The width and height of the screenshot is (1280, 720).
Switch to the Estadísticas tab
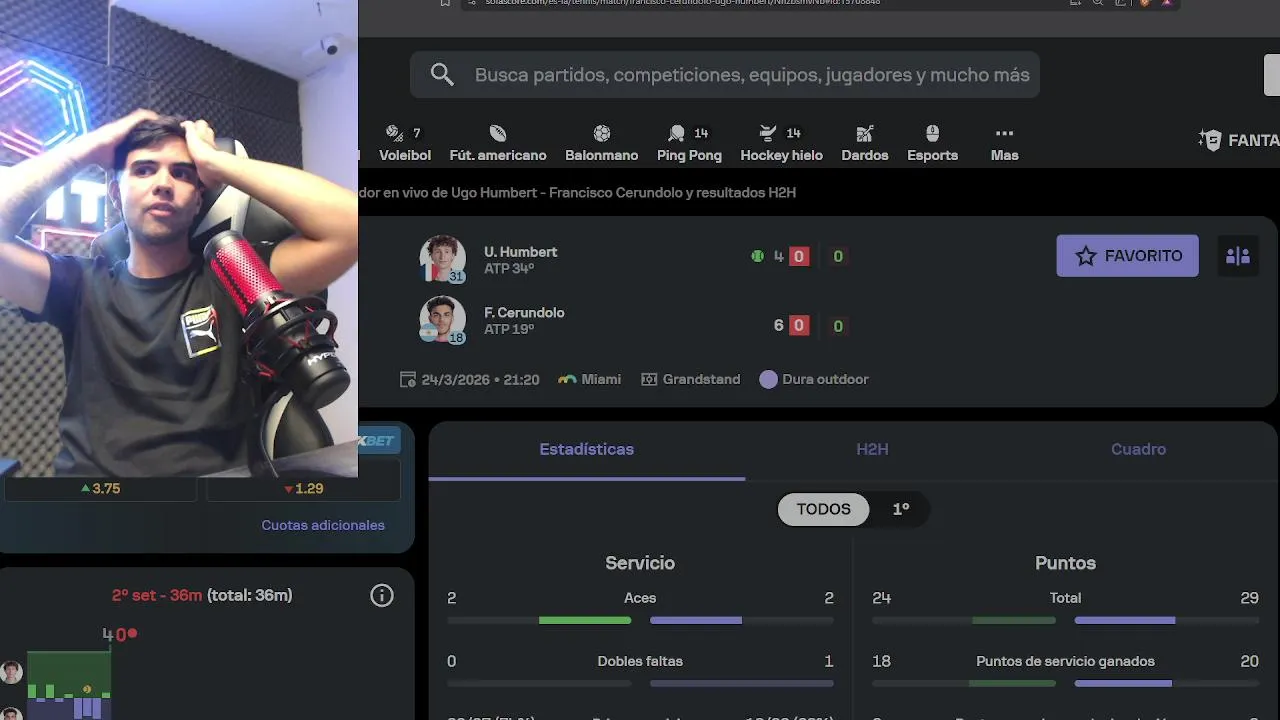(x=586, y=450)
